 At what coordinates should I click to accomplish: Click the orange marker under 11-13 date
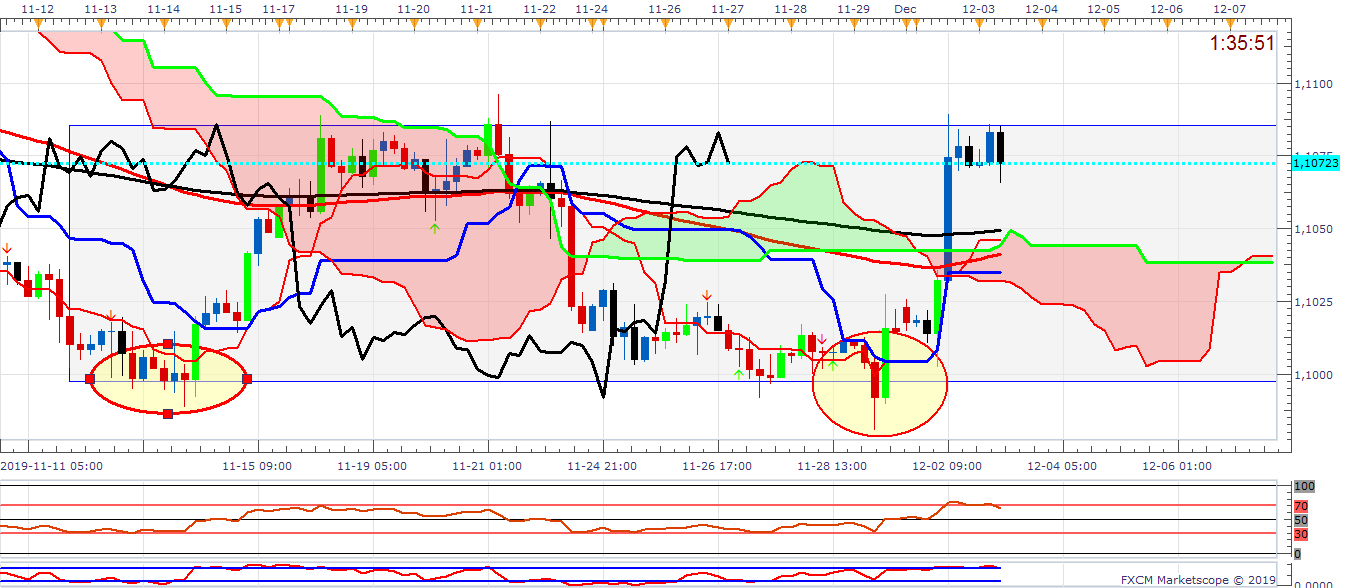click(100, 22)
